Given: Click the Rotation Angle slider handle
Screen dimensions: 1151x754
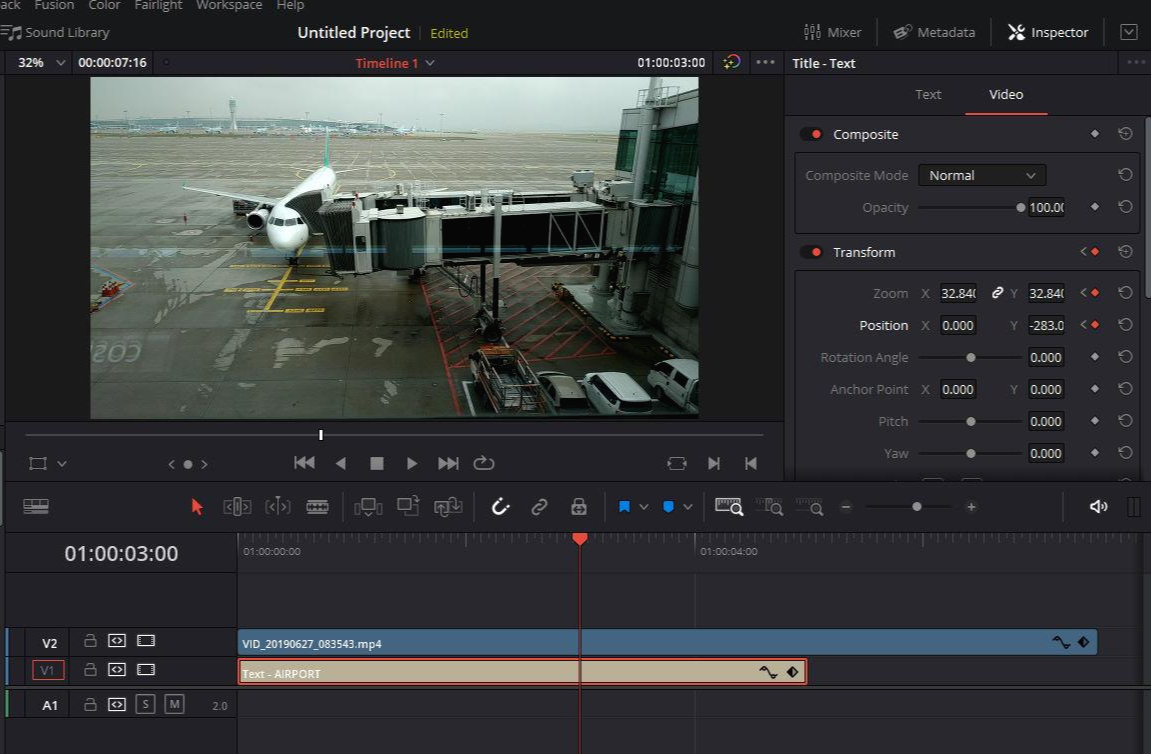Looking at the screenshot, I should (x=970, y=357).
